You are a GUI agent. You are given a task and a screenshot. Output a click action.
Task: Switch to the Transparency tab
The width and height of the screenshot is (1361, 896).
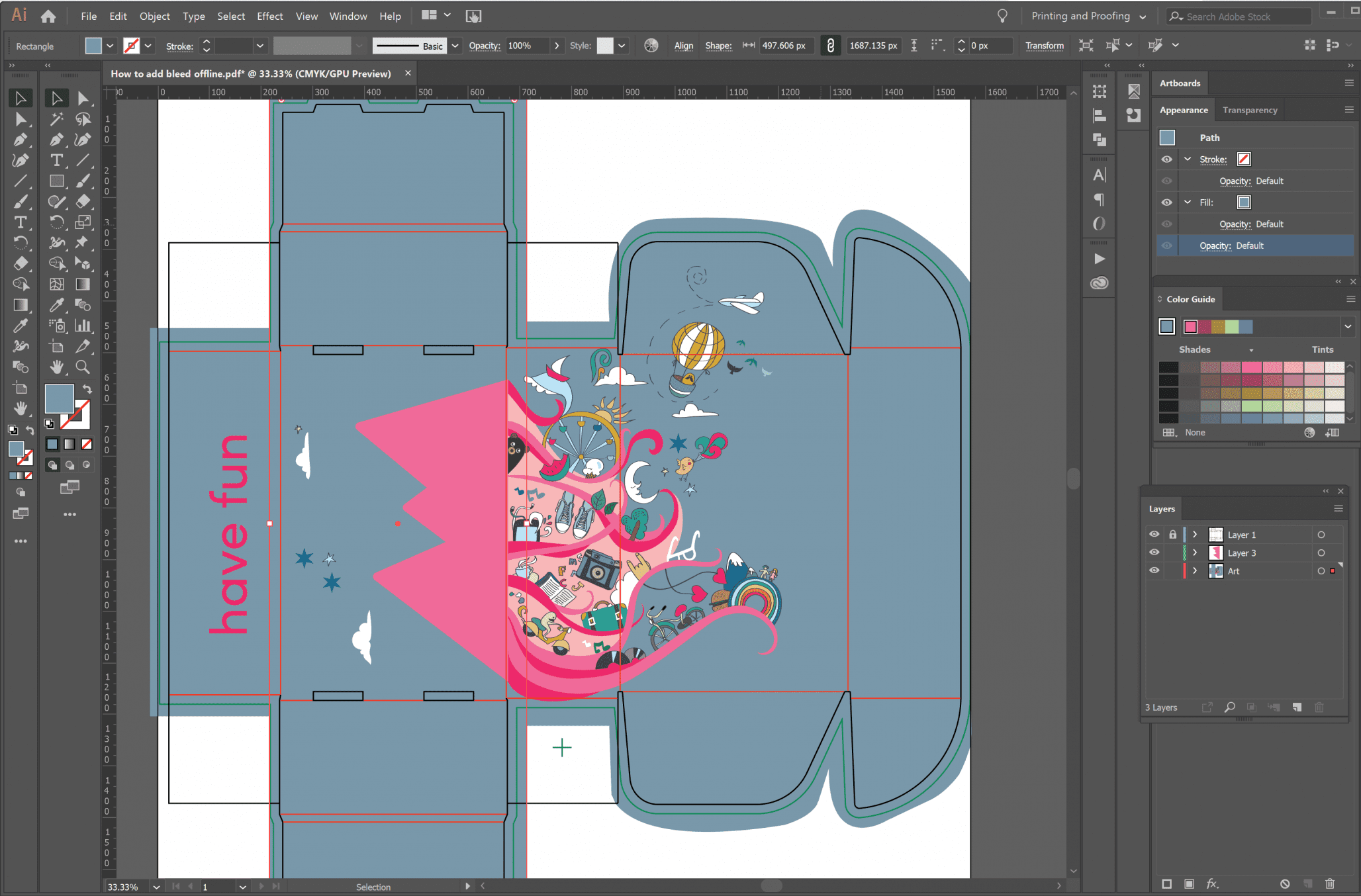coord(1250,109)
